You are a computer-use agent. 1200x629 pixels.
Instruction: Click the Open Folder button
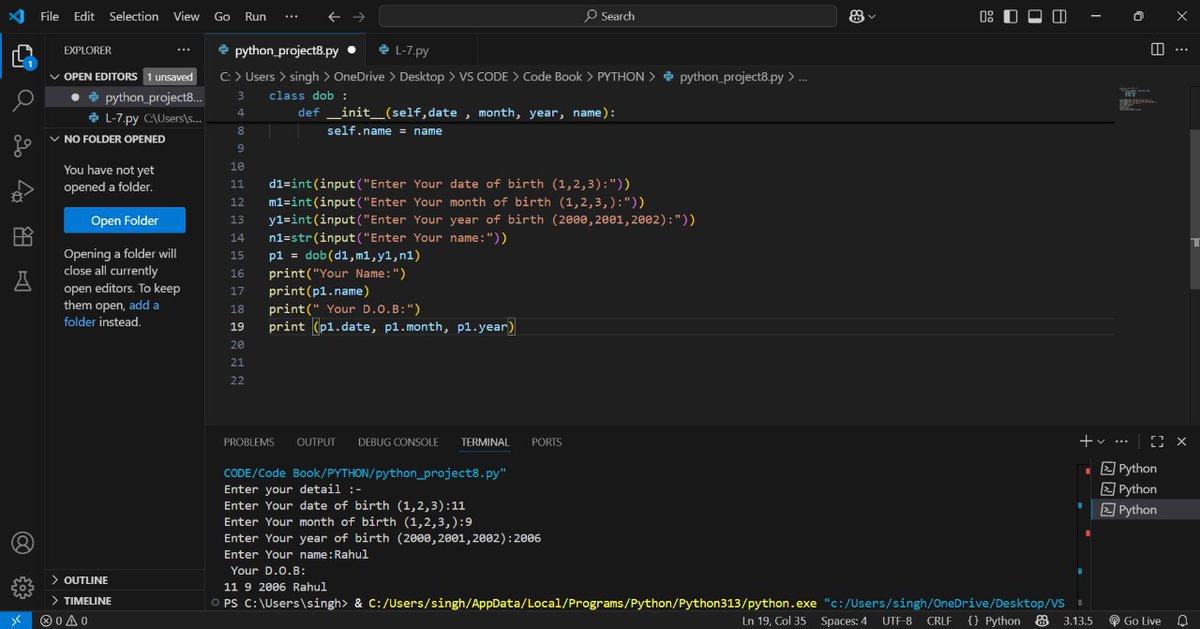coord(125,221)
